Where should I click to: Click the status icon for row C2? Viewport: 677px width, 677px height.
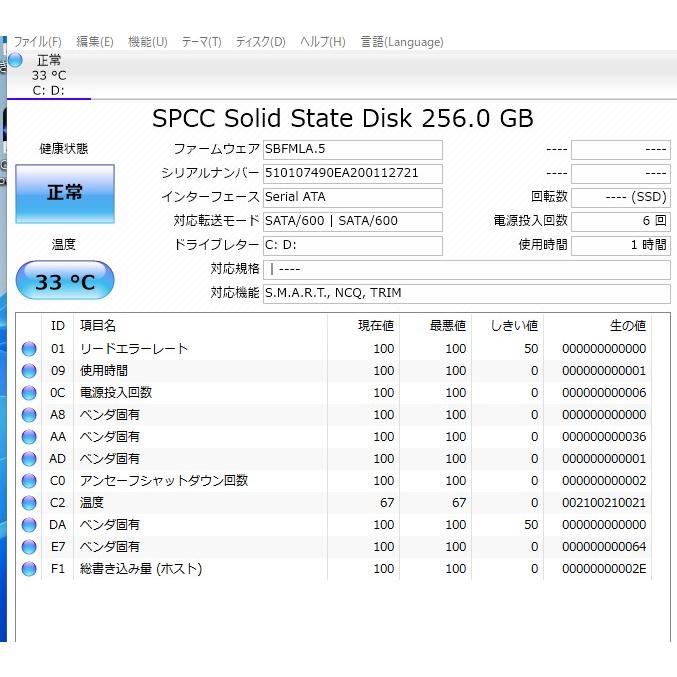coord(29,503)
